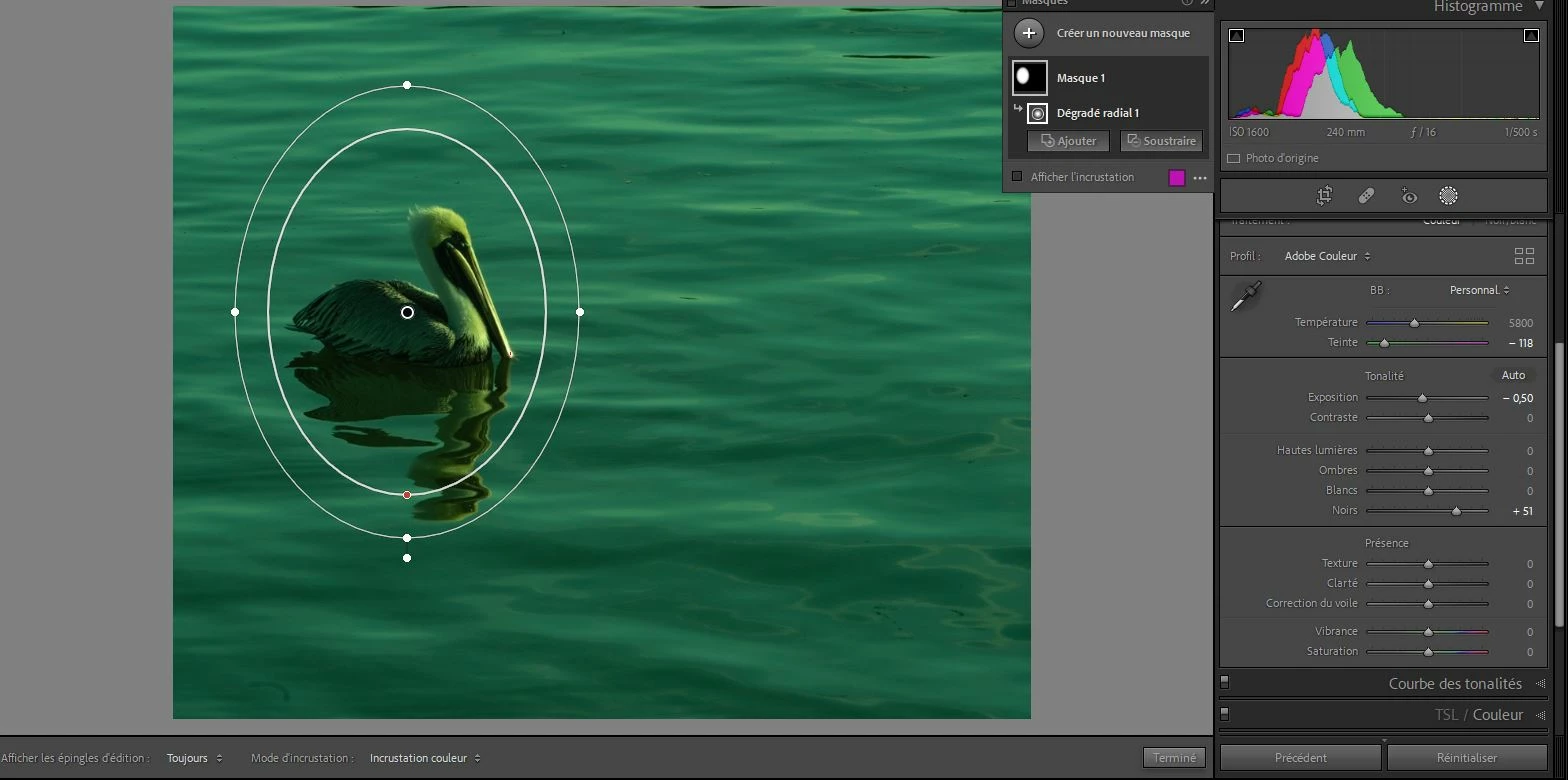
Task: Click the Terminé button
Action: (x=1174, y=758)
